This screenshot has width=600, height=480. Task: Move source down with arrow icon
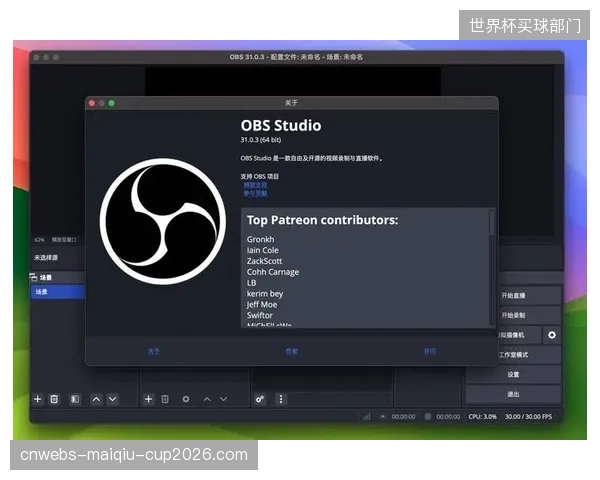[x=223, y=399]
